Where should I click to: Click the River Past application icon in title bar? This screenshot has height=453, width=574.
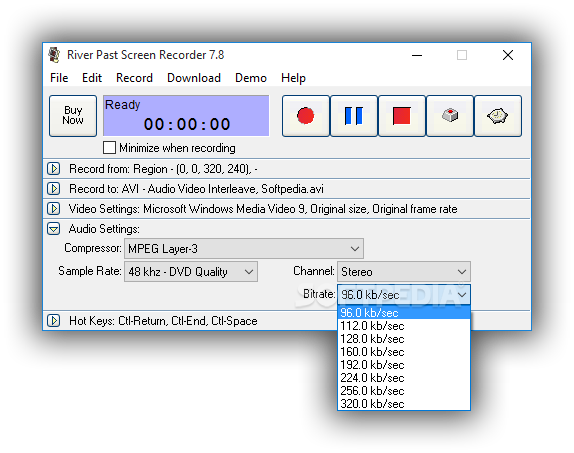coord(55,55)
